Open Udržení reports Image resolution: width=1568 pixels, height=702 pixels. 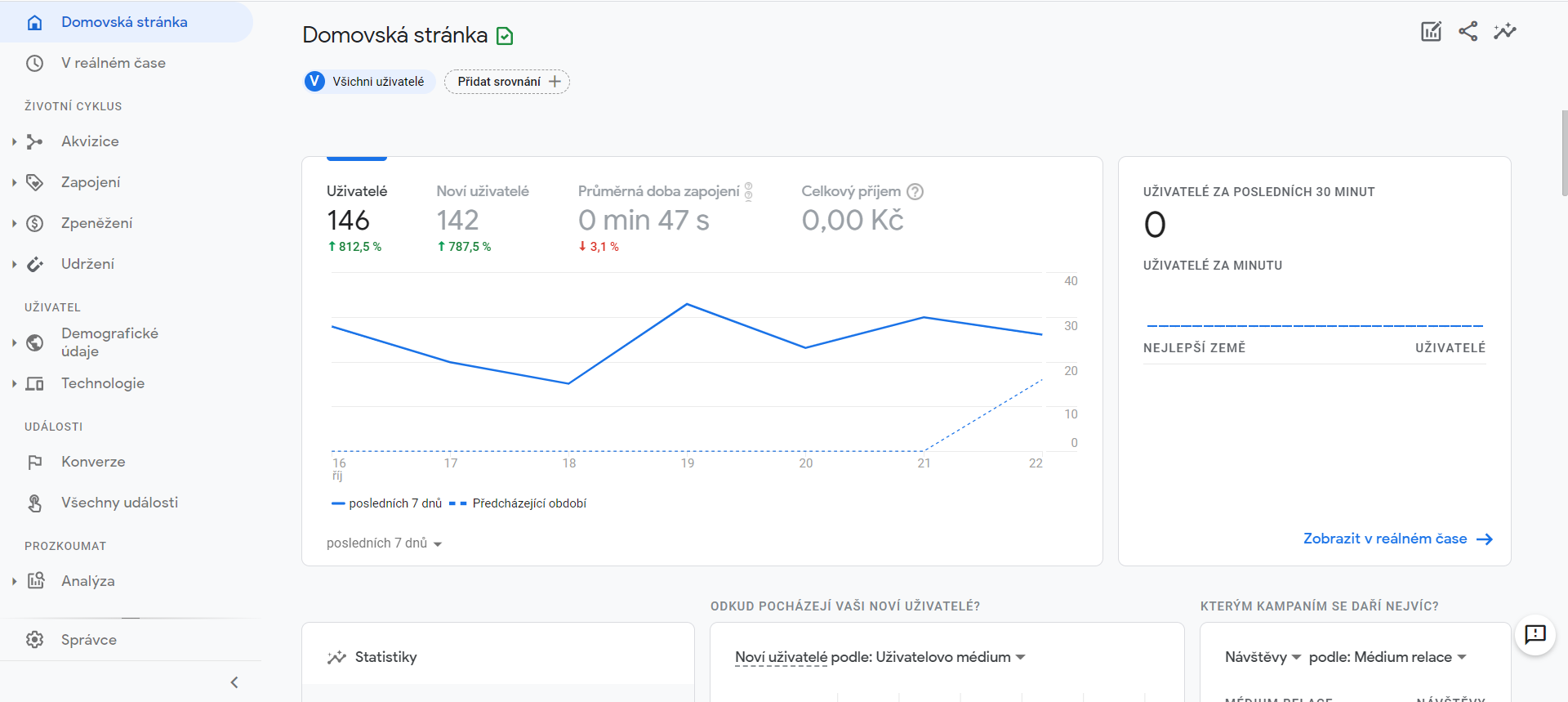pyautogui.click(x=87, y=264)
